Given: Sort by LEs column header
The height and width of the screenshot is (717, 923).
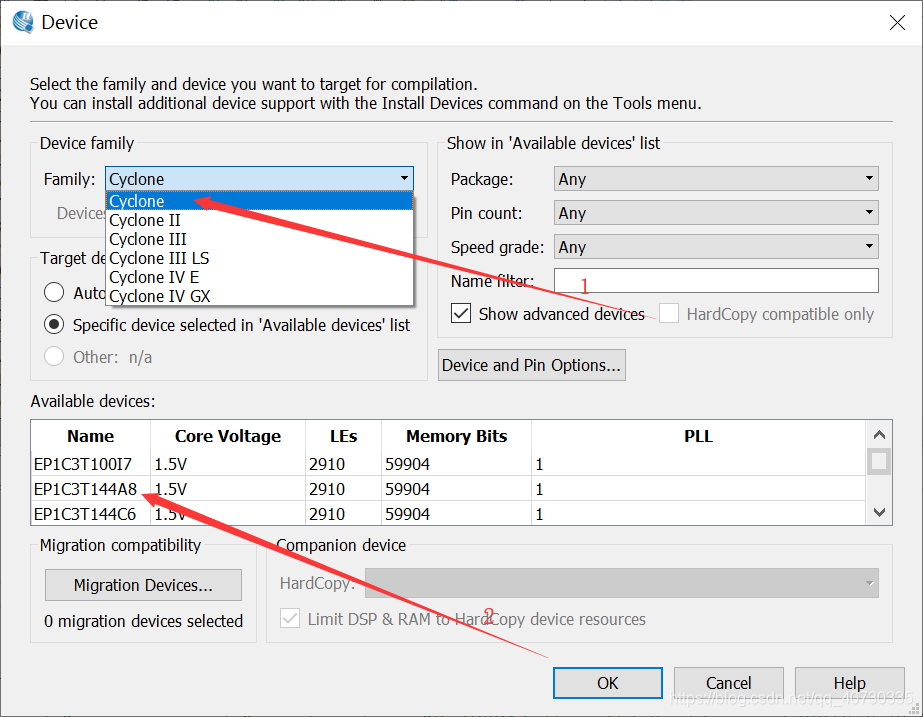Looking at the screenshot, I should [x=343, y=436].
